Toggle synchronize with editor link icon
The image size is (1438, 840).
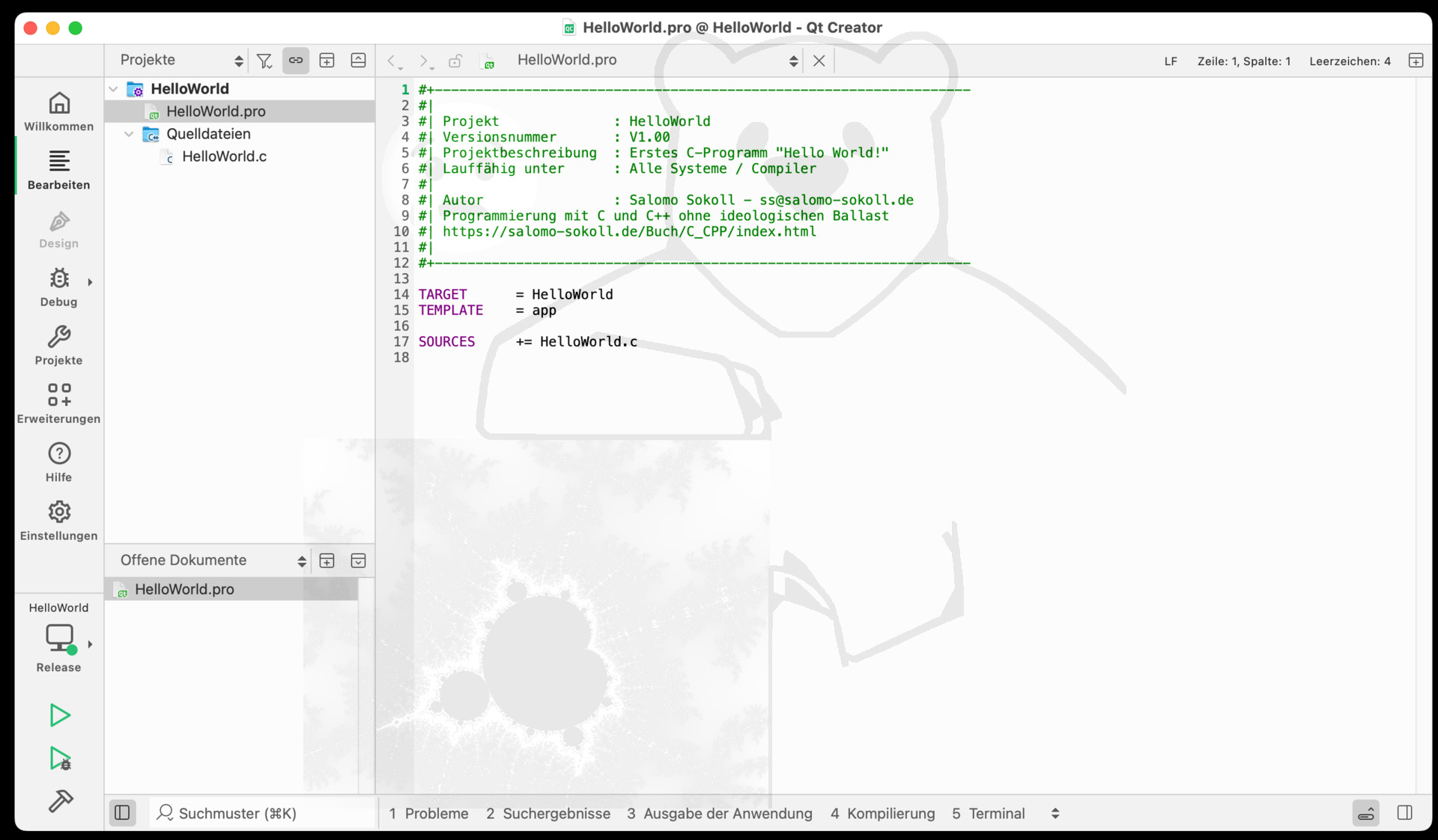(296, 61)
